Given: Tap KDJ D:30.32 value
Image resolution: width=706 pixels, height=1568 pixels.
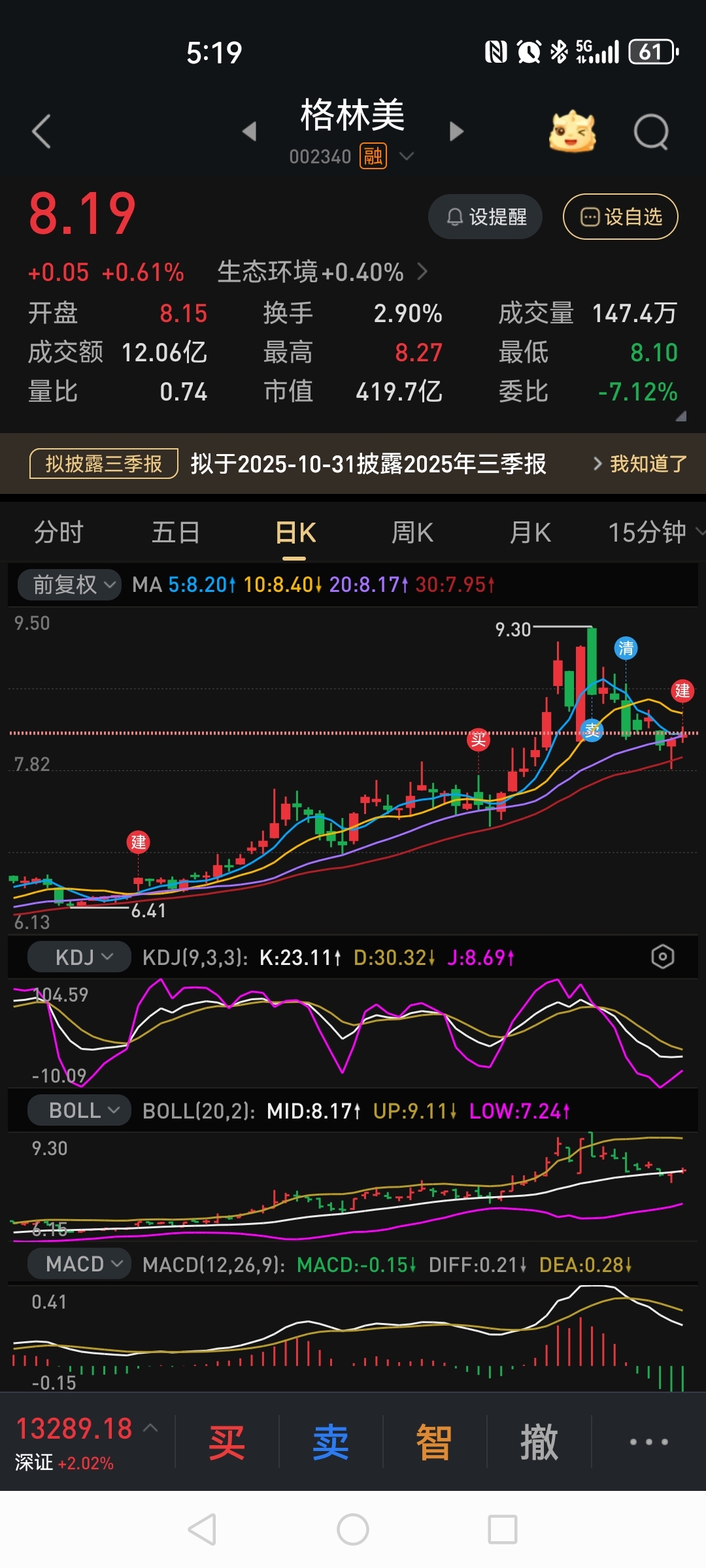Looking at the screenshot, I should (x=394, y=958).
